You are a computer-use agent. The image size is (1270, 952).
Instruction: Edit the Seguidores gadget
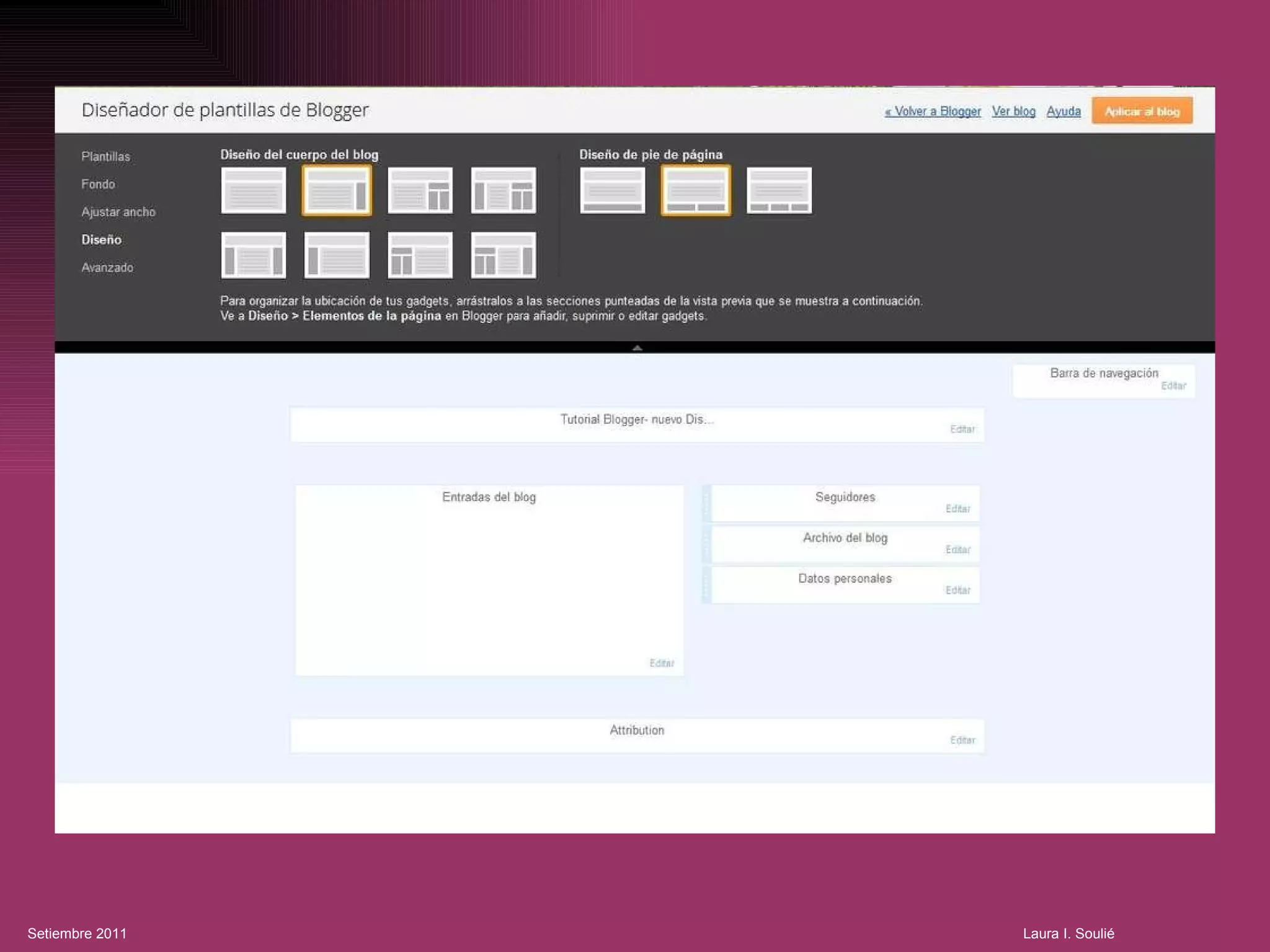pos(957,509)
